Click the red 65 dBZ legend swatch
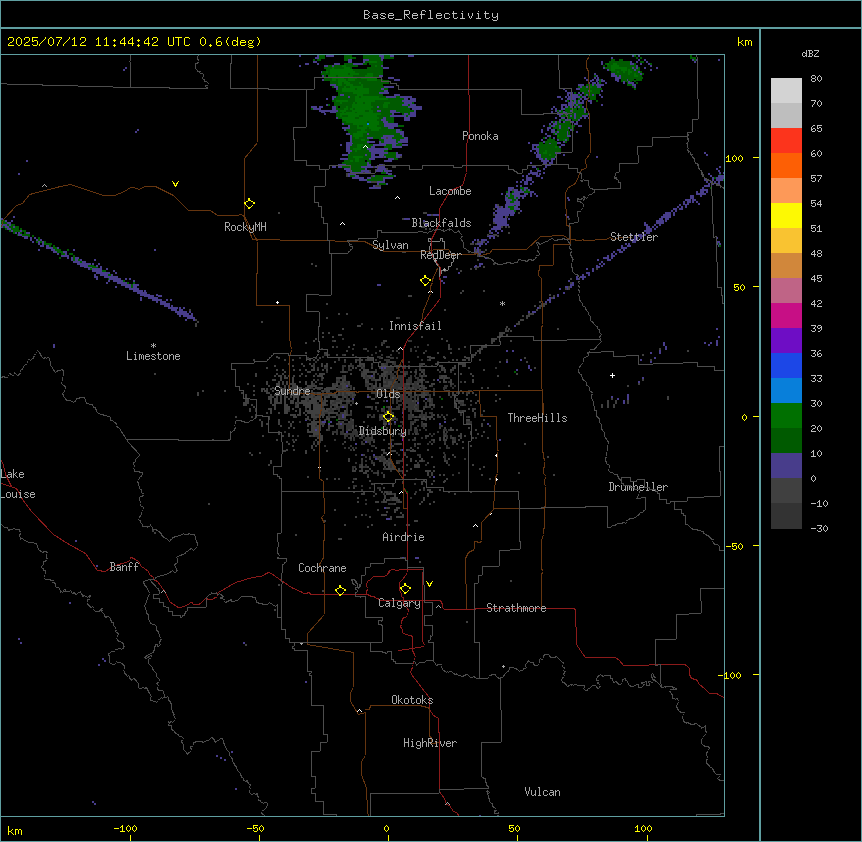Image resolution: width=862 pixels, height=842 pixels. point(786,140)
